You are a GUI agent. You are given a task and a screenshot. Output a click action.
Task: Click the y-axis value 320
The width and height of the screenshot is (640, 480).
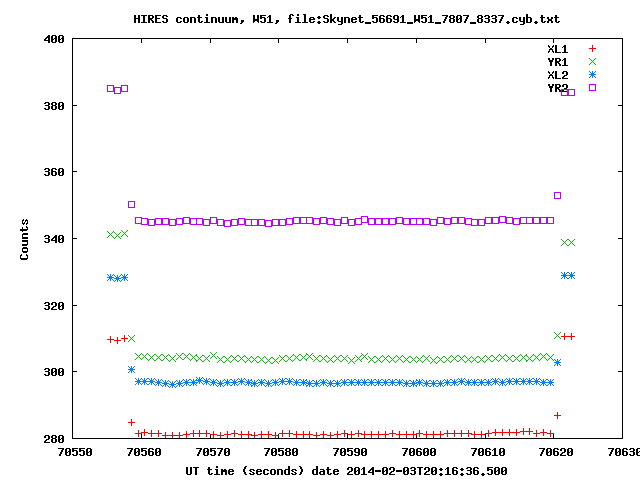pyautogui.click(x=54, y=306)
